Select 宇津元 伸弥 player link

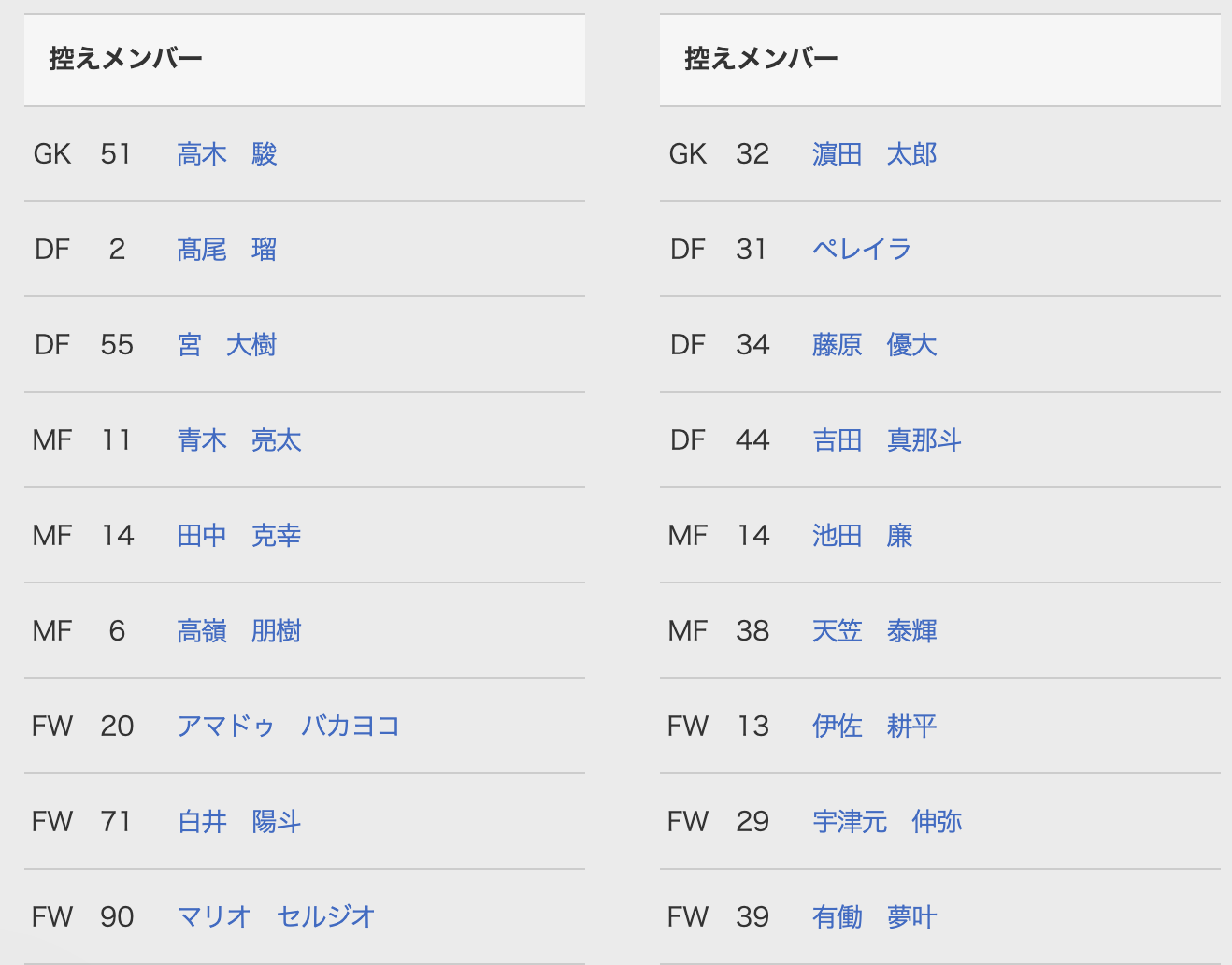pyautogui.click(x=887, y=822)
